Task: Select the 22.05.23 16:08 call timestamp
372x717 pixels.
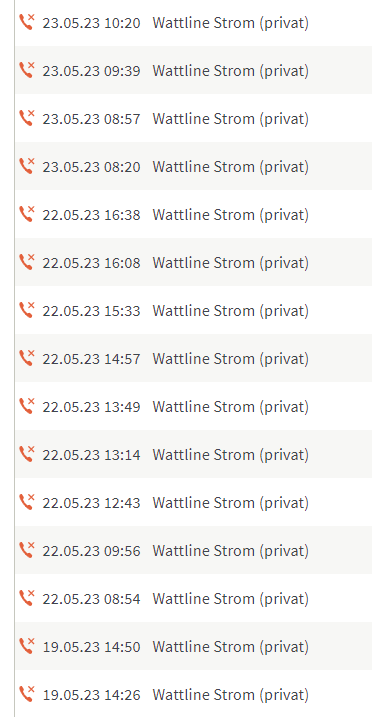Action: 91,263
